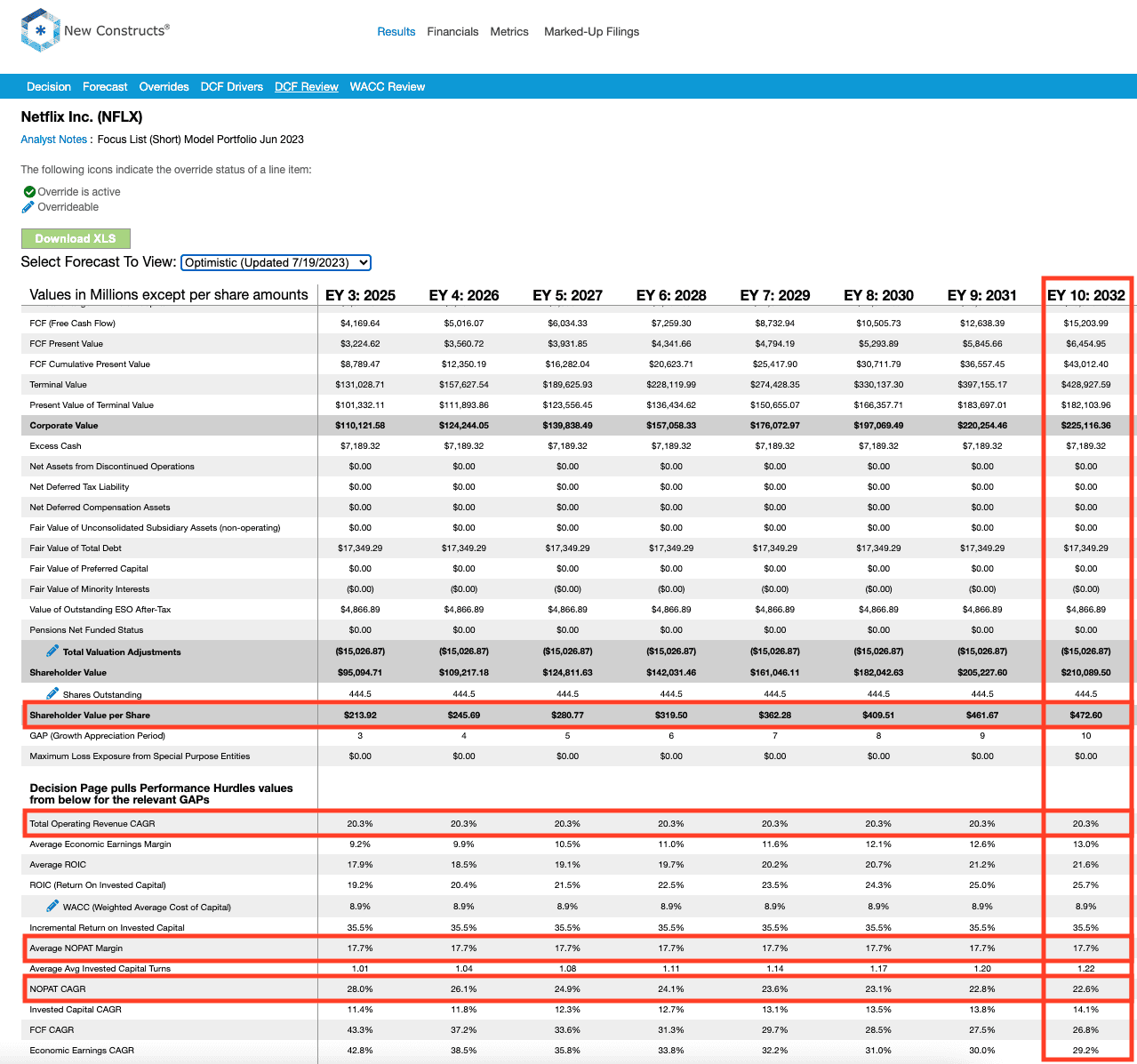Select the DCF Review tab

tap(306, 87)
